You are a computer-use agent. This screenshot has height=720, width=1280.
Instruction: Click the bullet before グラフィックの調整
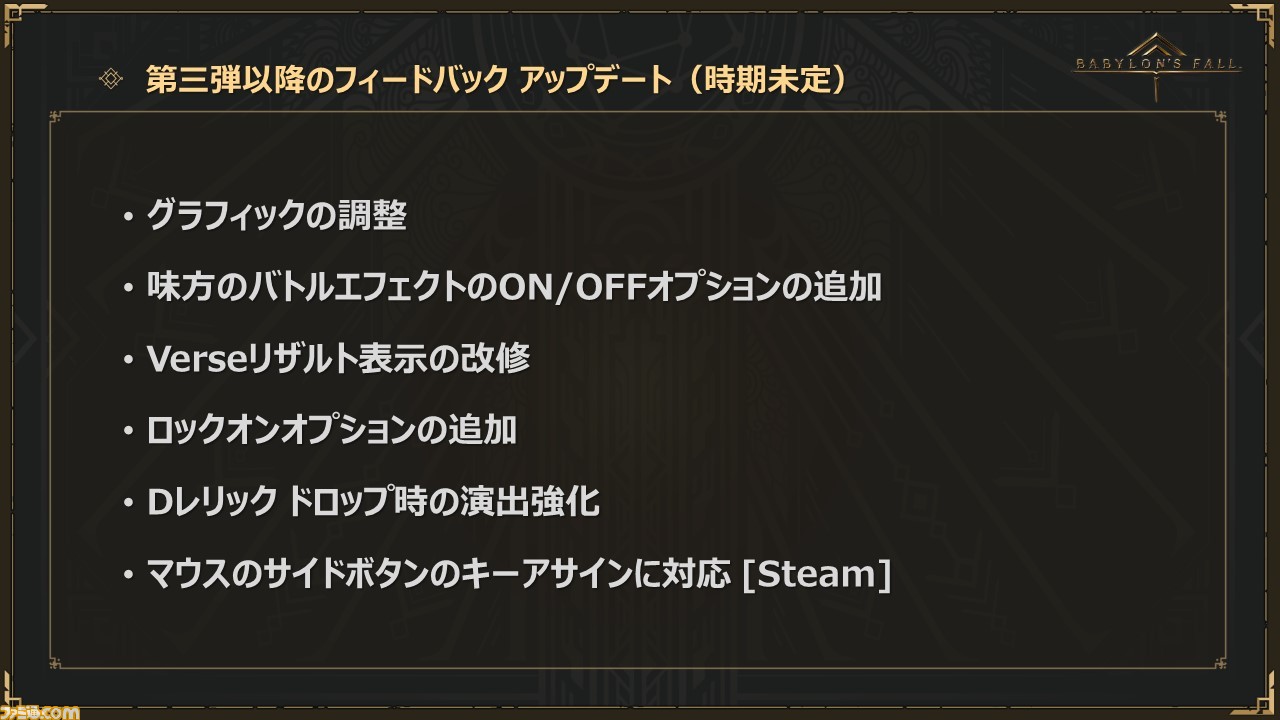pos(127,217)
